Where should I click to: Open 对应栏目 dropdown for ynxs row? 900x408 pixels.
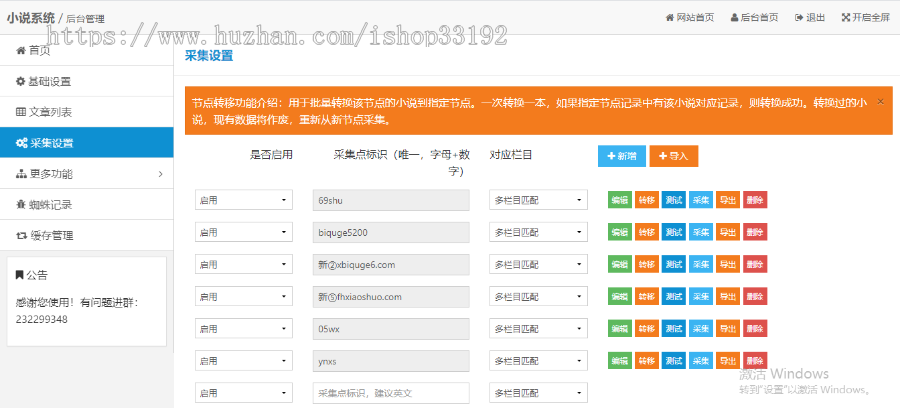pyautogui.click(x=538, y=360)
